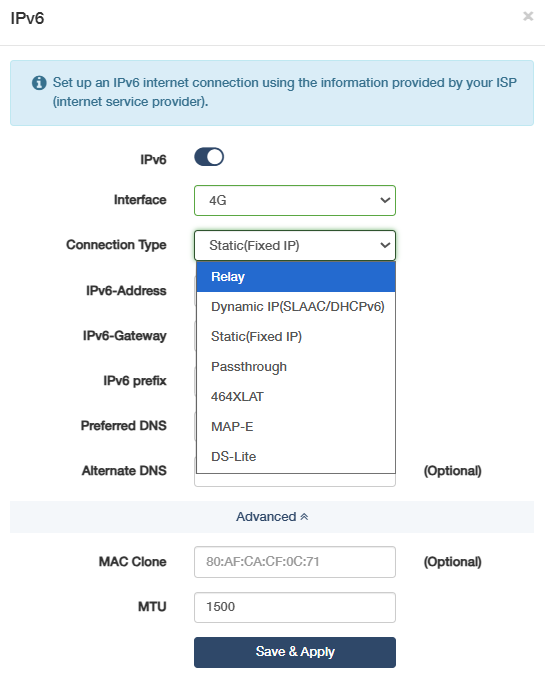The width and height of the screenshot is (545, 676).
Task: Click the MTU field showing 1500
Action: [295, 607]
